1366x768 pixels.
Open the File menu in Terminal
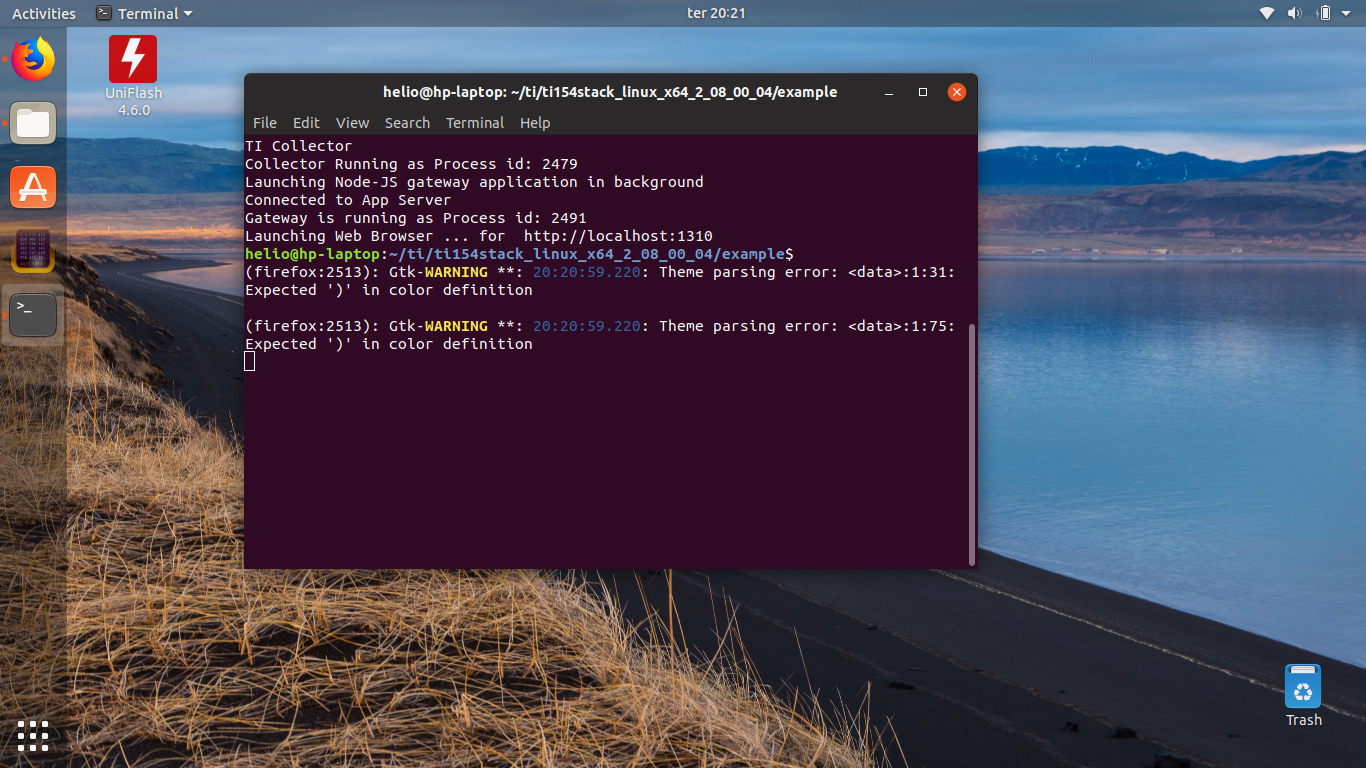pos(265,123)
